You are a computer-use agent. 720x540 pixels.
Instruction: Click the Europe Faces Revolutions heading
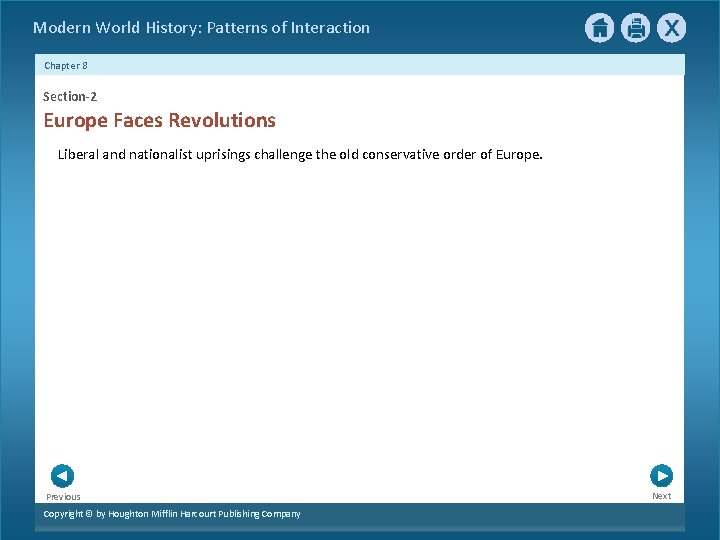159,120
